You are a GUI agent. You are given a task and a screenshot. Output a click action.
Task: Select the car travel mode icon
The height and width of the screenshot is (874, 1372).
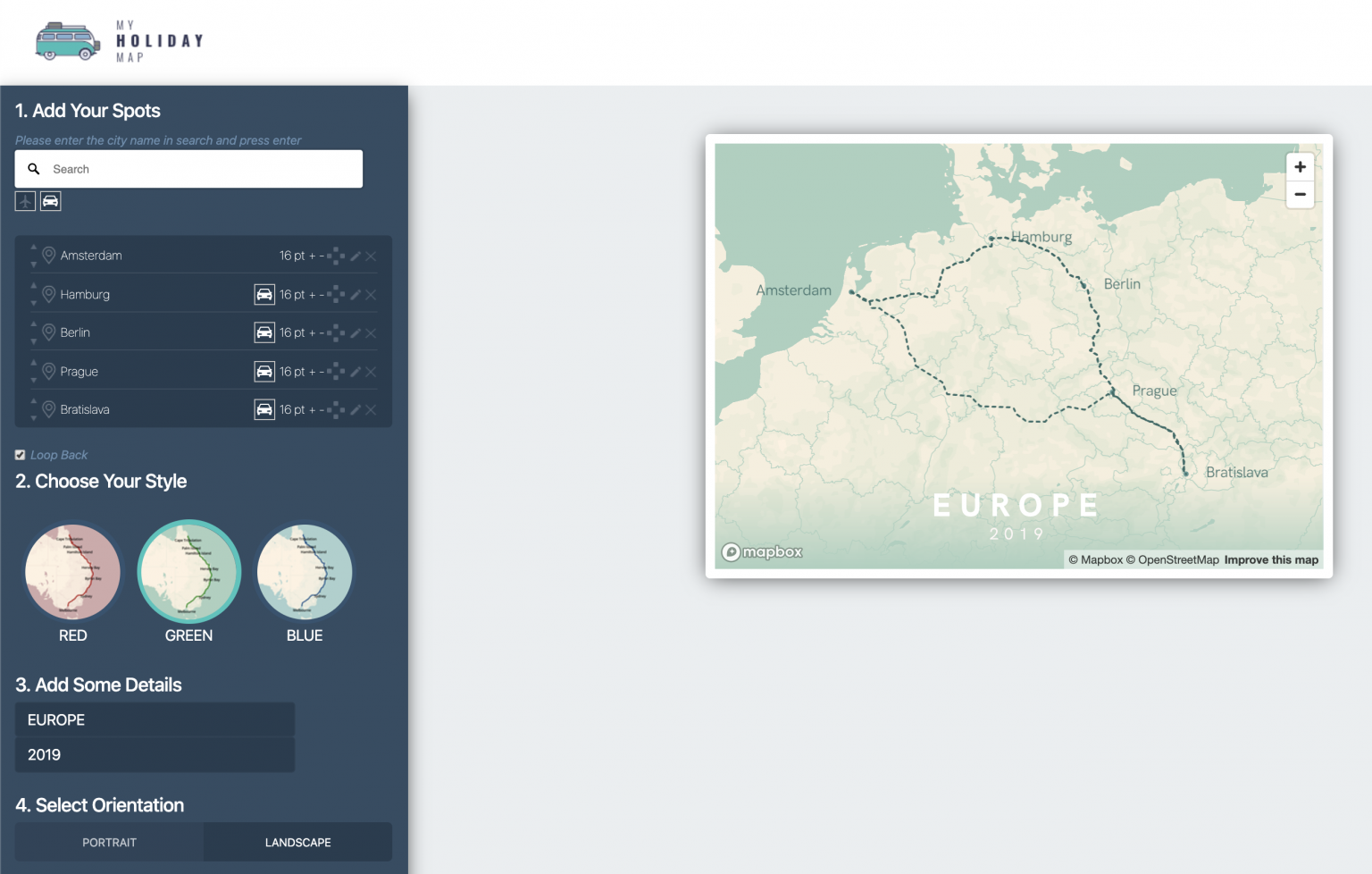point(50,201)
